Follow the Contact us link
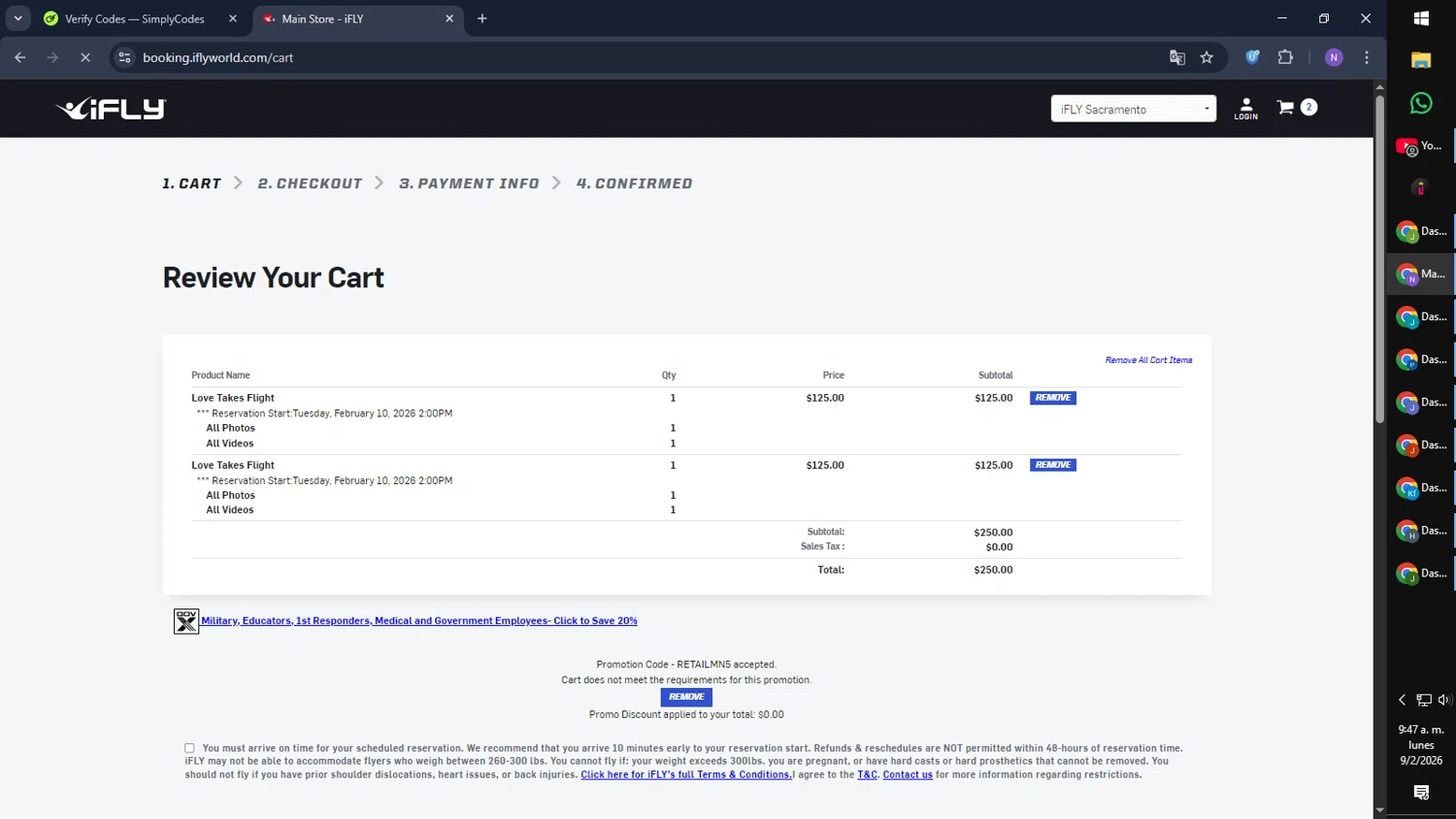1456x819 pixels. click(908, 774)
